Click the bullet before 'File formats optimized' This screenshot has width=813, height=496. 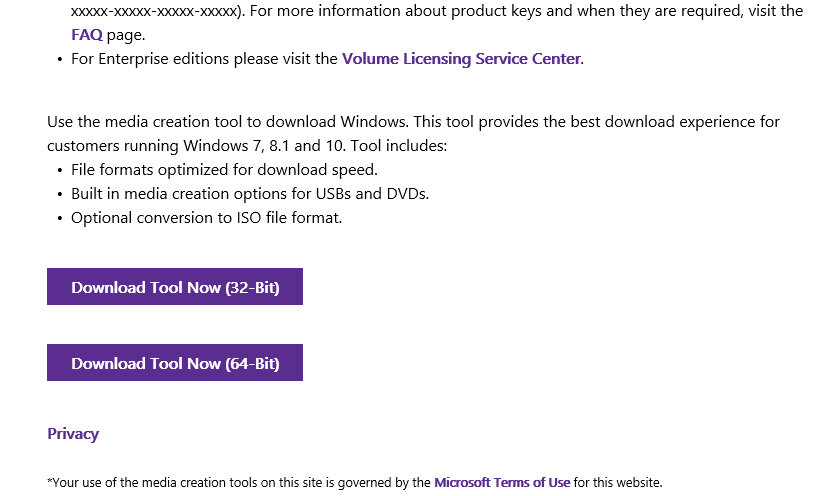point(59,170)
